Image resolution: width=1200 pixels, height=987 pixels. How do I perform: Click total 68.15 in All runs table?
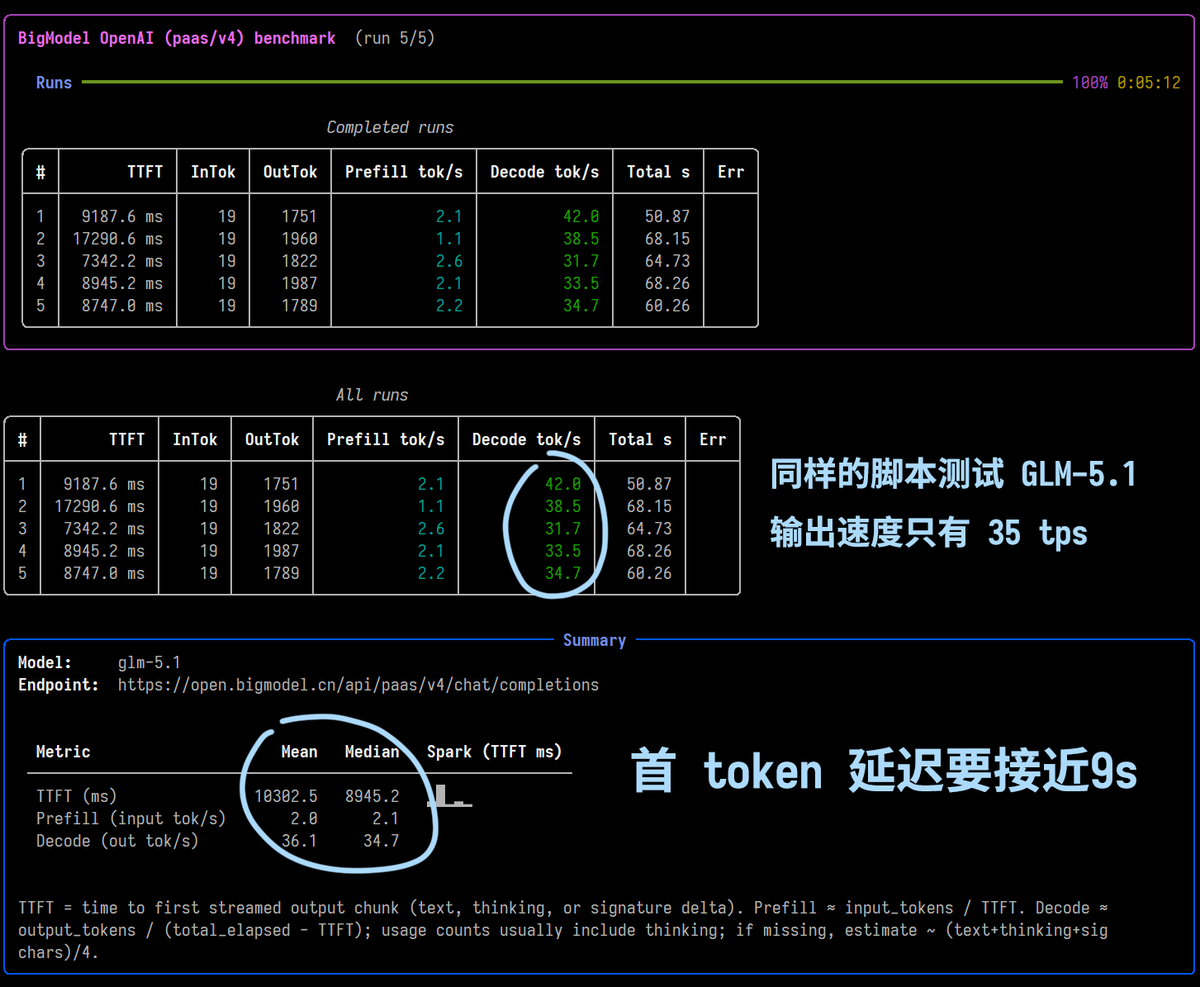pos(649,507)
